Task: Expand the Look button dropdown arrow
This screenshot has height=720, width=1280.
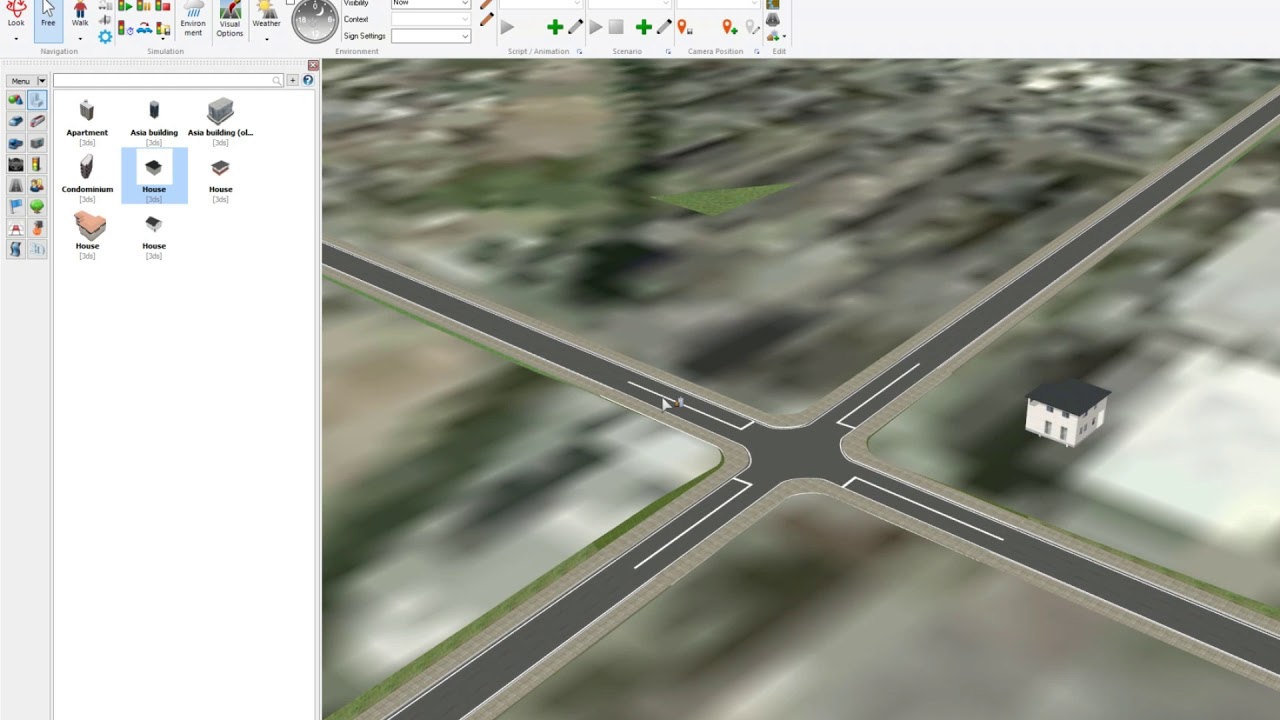Action: tap(16, 39)
